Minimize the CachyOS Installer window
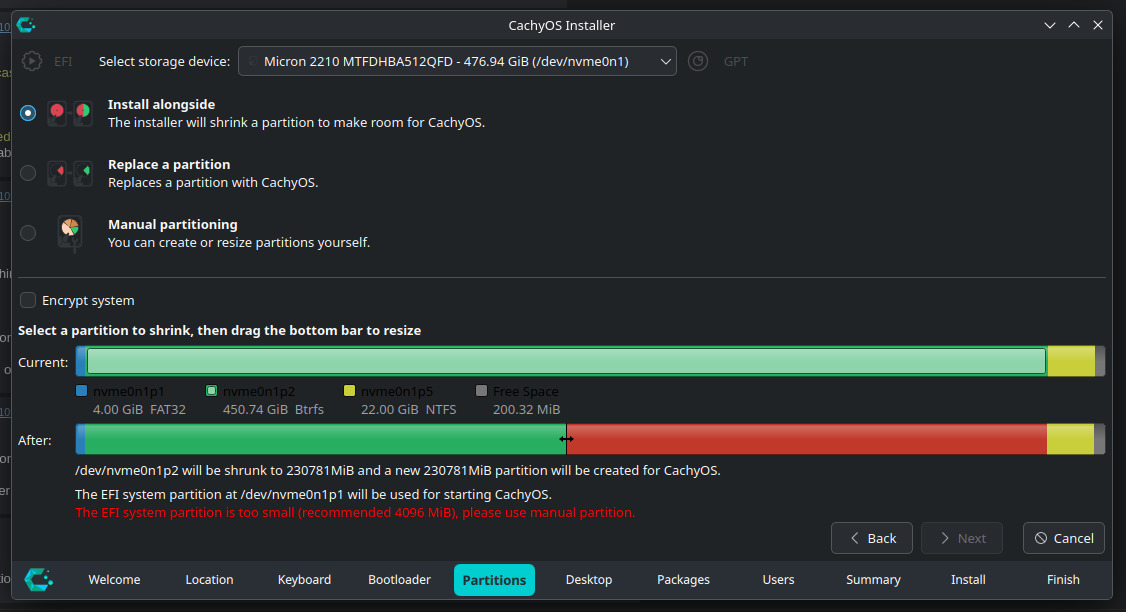 [1050, 25]
